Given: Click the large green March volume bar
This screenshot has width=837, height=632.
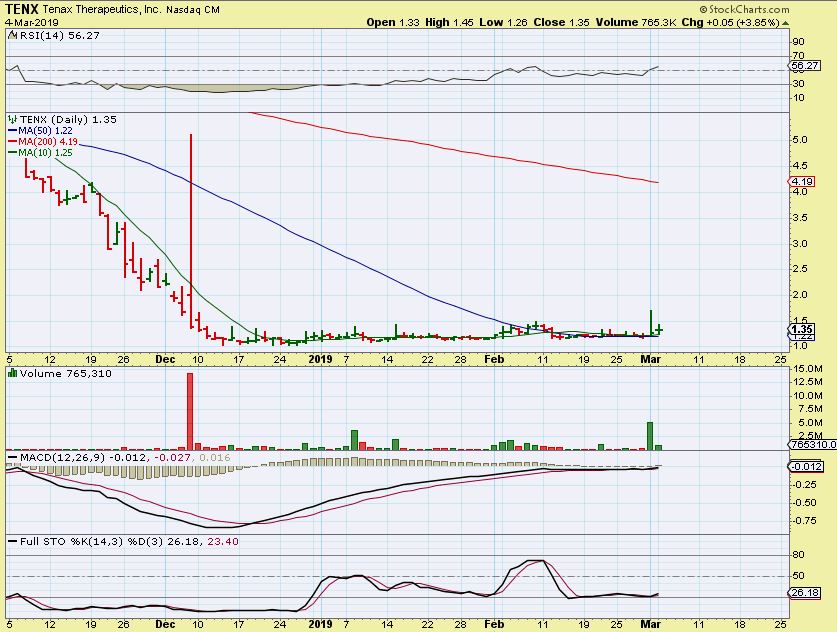Looking at the screenshot, I should click(650, 436).
